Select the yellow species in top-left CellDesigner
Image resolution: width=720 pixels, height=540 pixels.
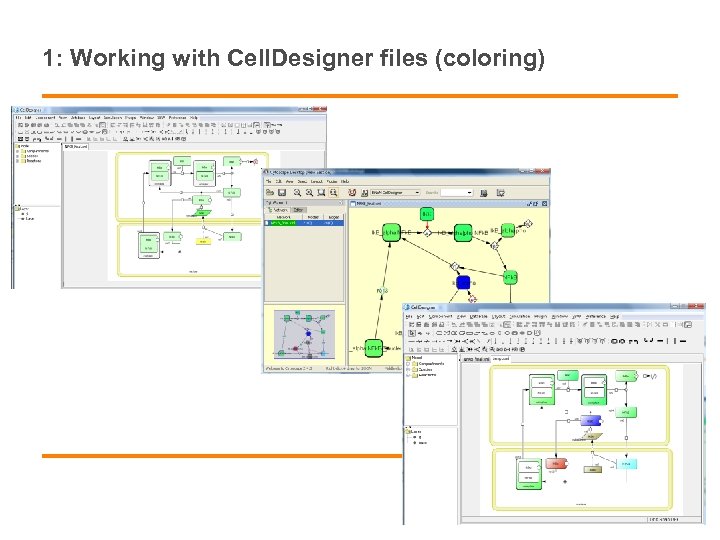pos(202,242)
